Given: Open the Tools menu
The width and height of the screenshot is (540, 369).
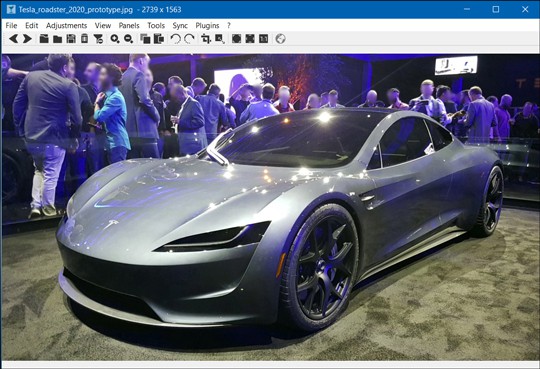Looking at the screenshot, I should pos(156,25).
